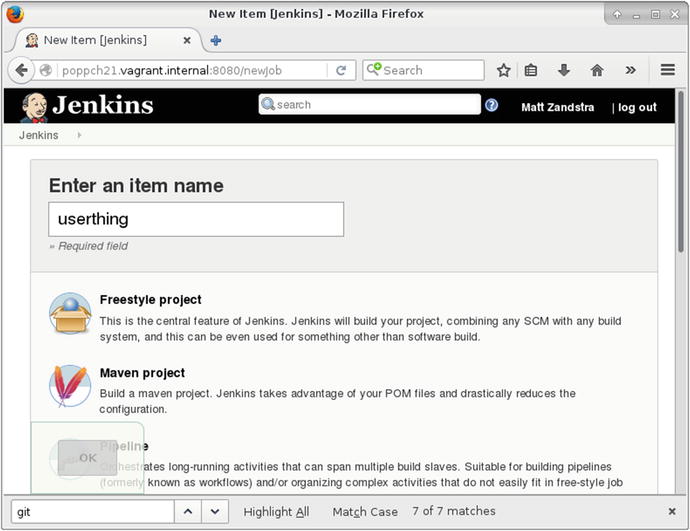
Task: Click the Jenkins logo in header
Action: coord(87,106)
